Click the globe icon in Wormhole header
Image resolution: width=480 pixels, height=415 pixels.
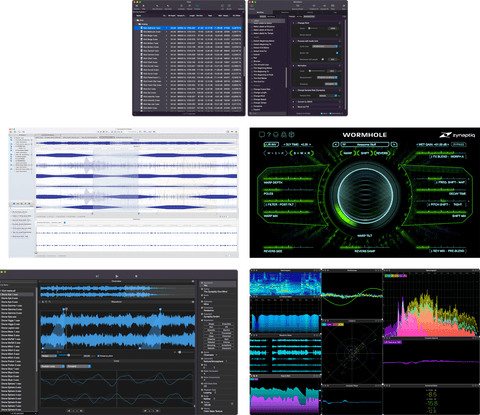click(x=292, y=135)
